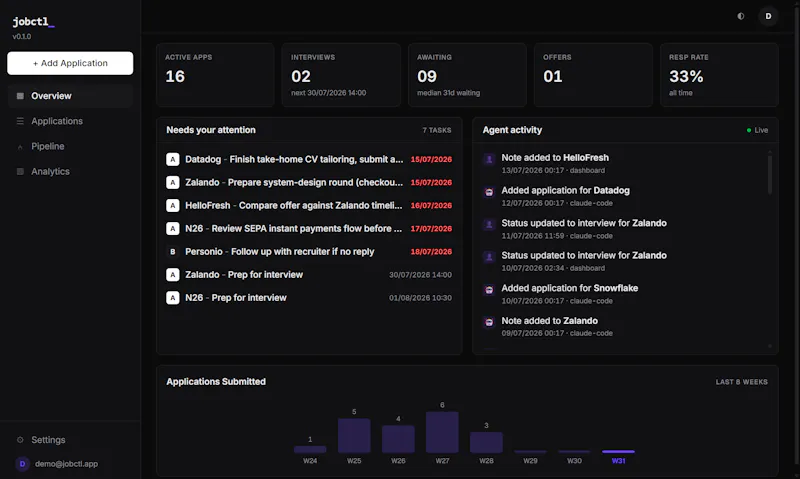Click the Settings gear icon

[20, 440]
